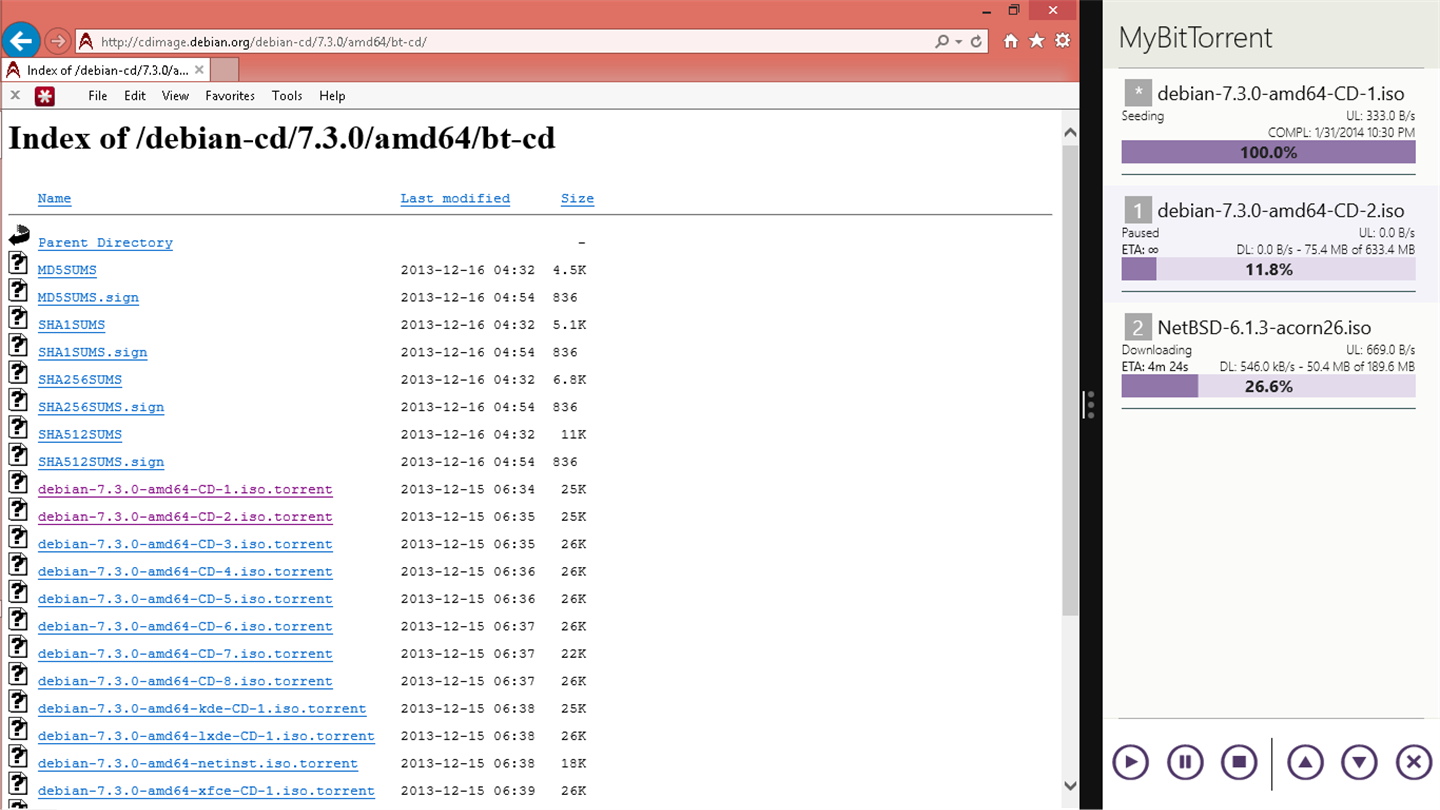Open the Parent Directory link
The height and width of the screenshot is (810, 1440).
105,243
